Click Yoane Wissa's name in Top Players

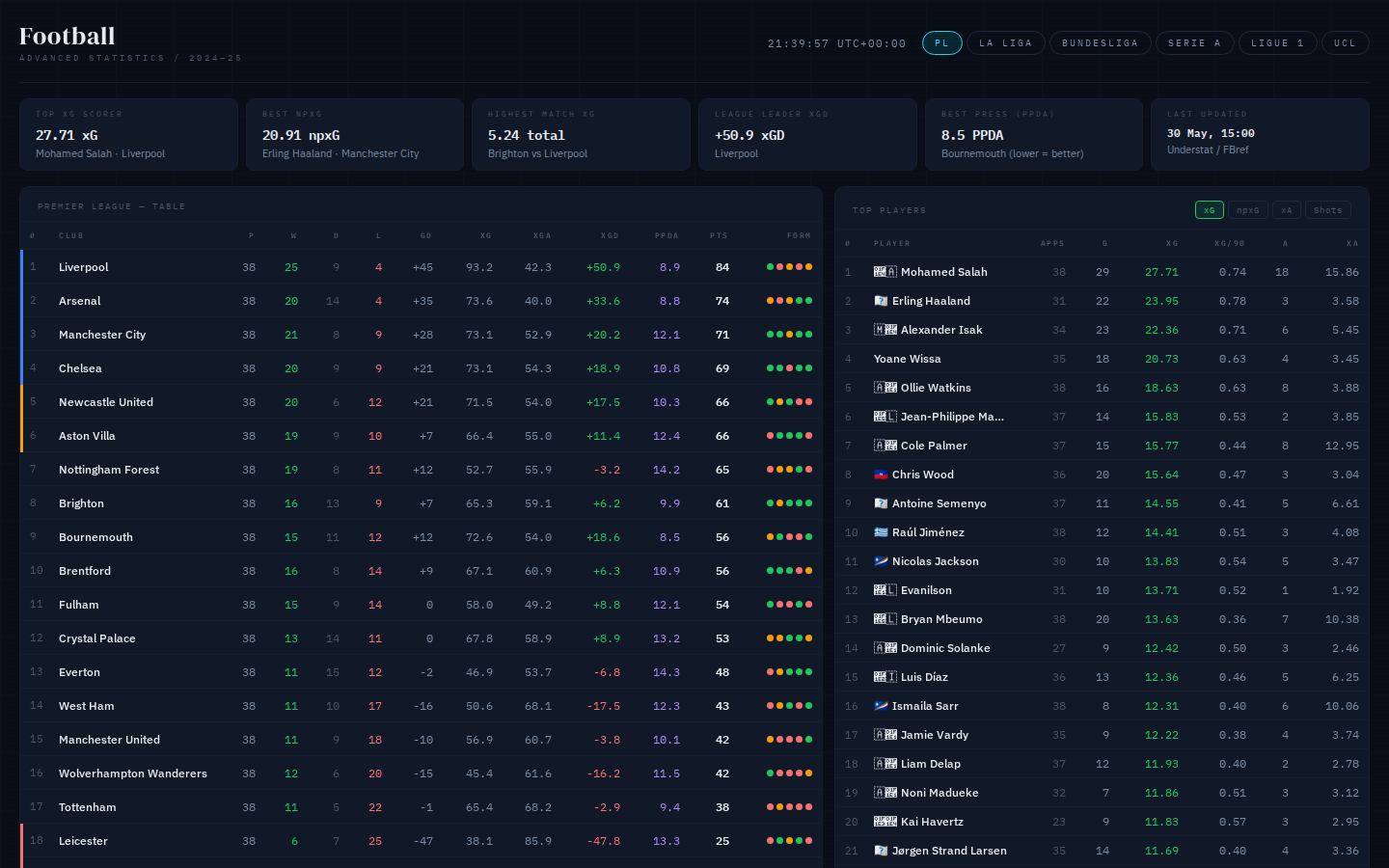coord(908,359)
